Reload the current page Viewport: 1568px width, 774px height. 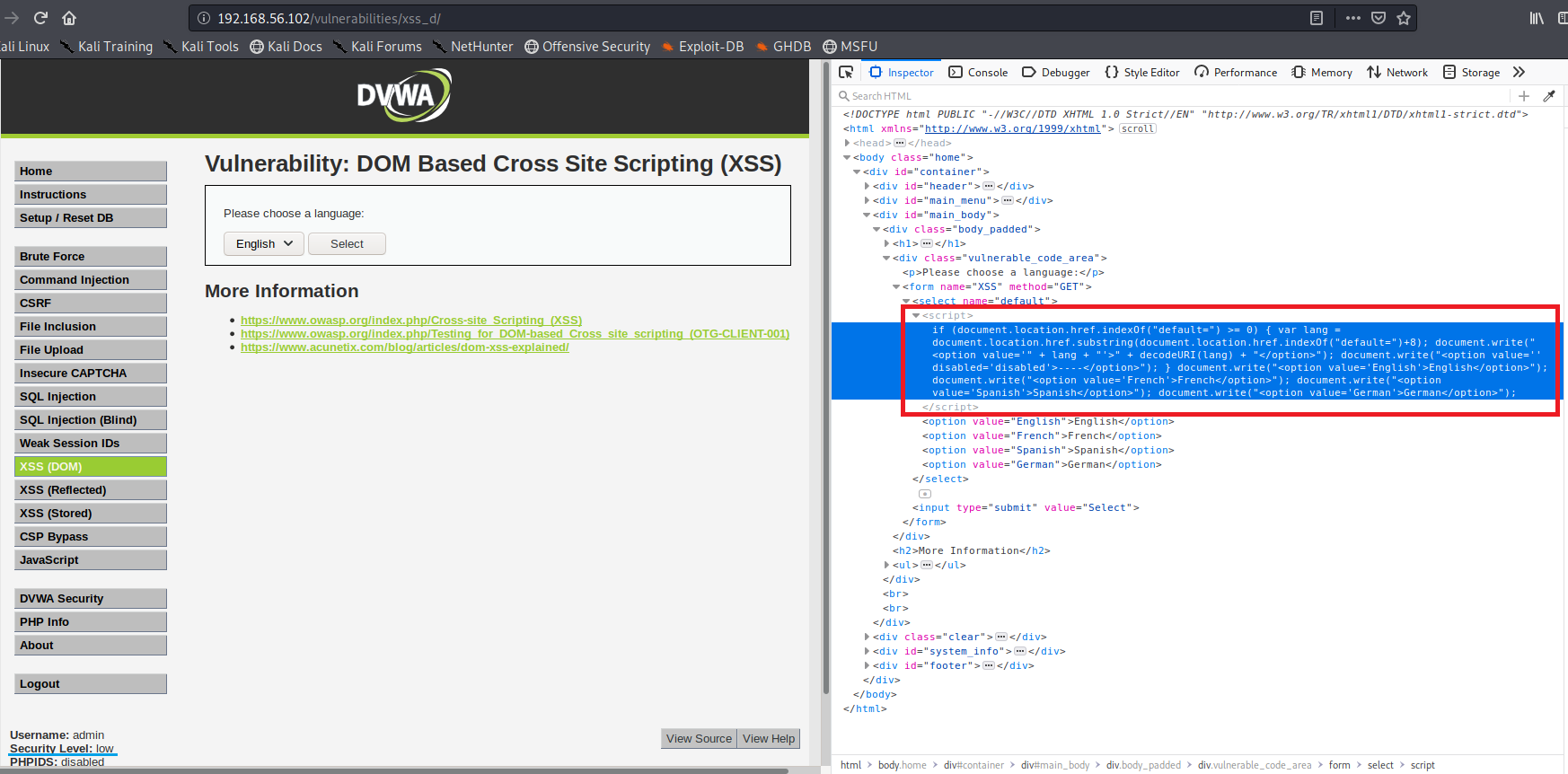(x=40, y=18)
